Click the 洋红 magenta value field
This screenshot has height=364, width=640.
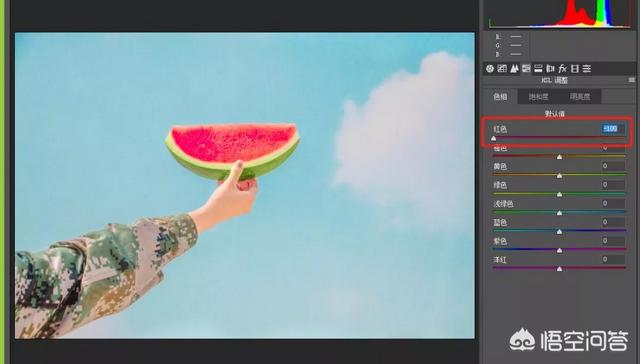pos(612,259)
